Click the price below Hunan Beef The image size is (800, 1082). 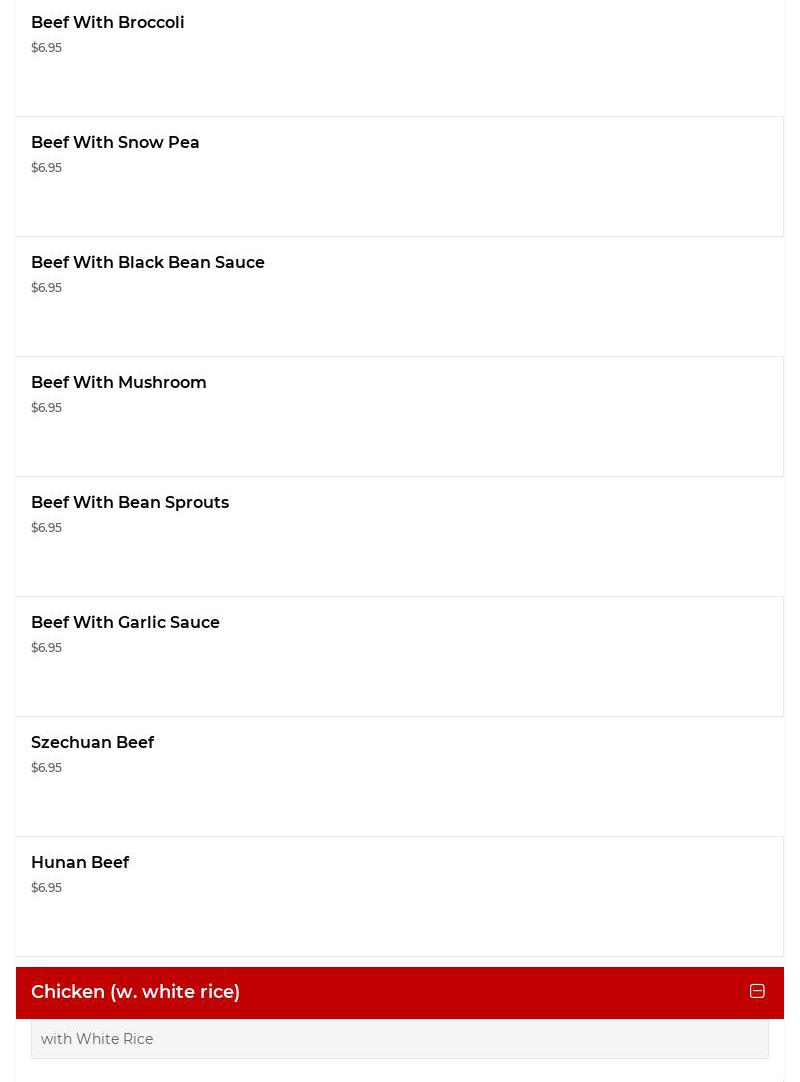pyautogui.click(x=46, y=887)
